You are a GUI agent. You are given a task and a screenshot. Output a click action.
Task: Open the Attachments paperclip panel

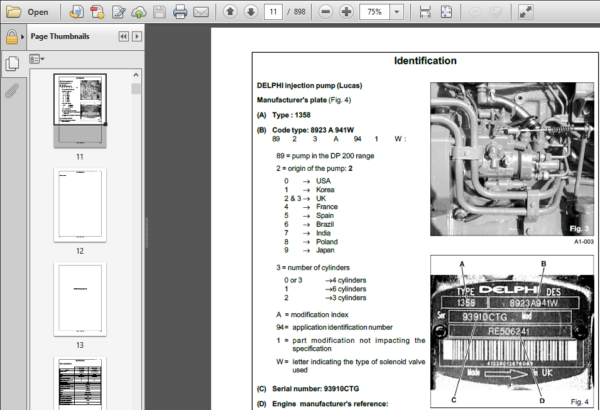coord(12,91)
